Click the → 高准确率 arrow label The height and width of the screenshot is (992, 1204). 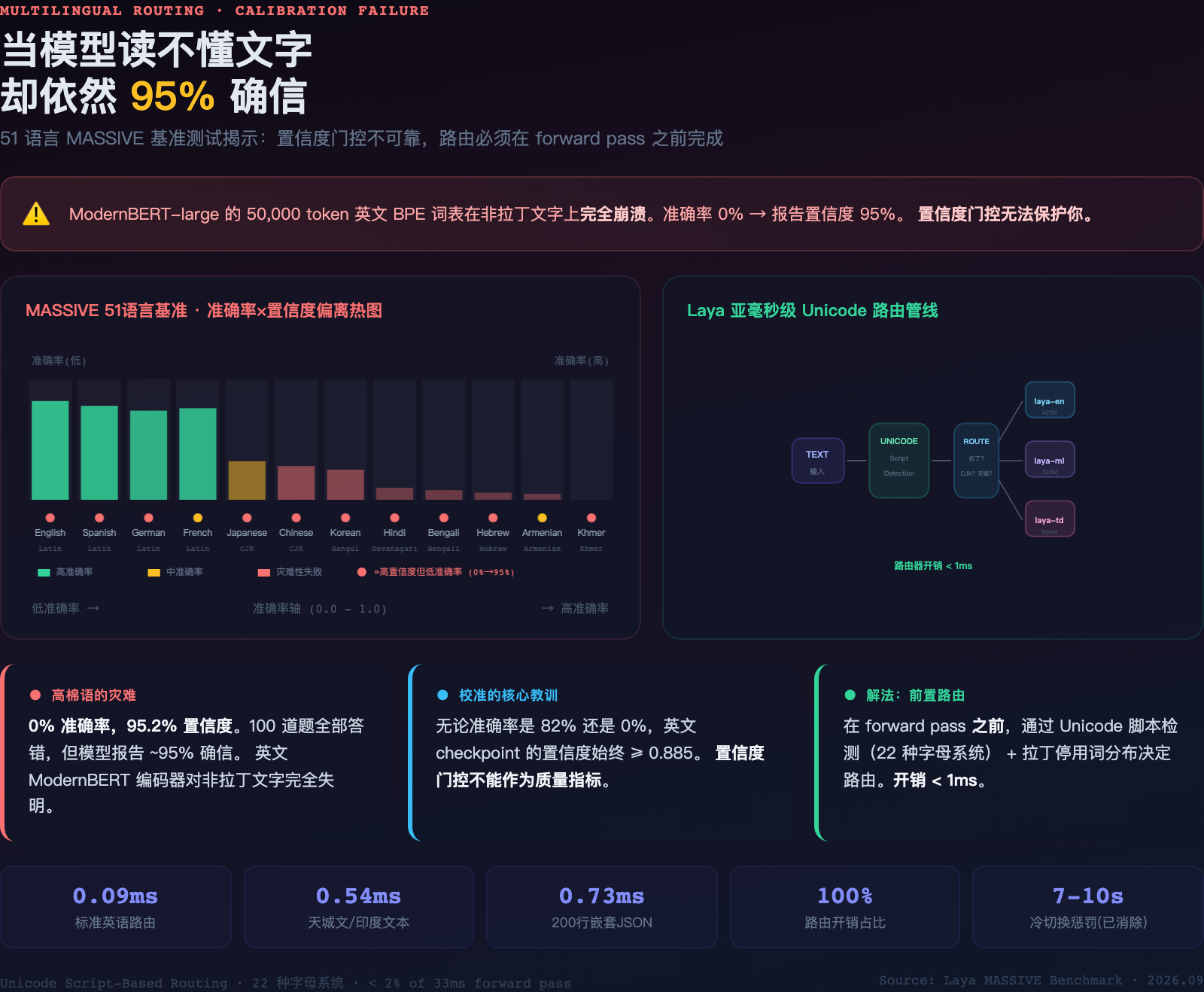point(575,608)
